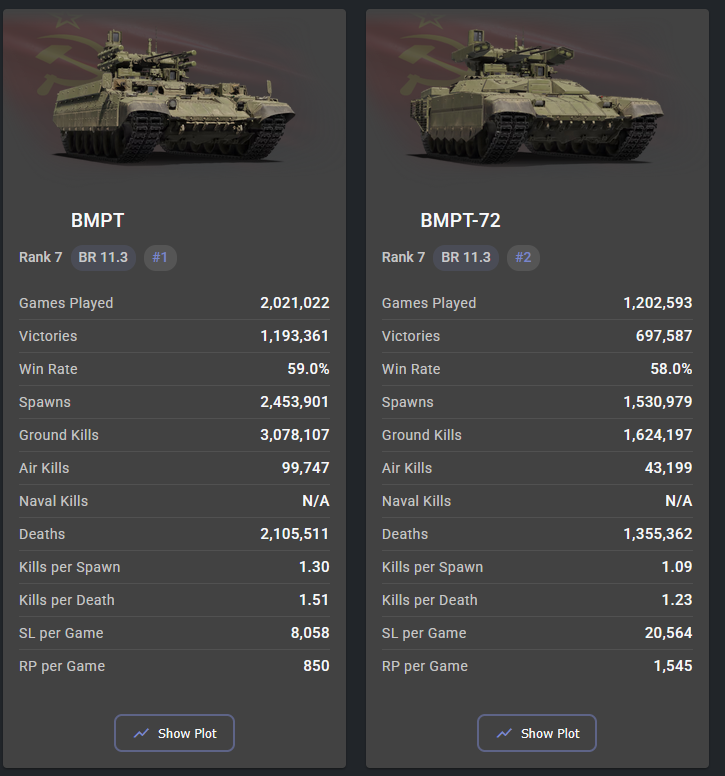The image size is (725, 776).
Task: Click BMPT's Games Played value 2,021,022
Action: point(294,303)
